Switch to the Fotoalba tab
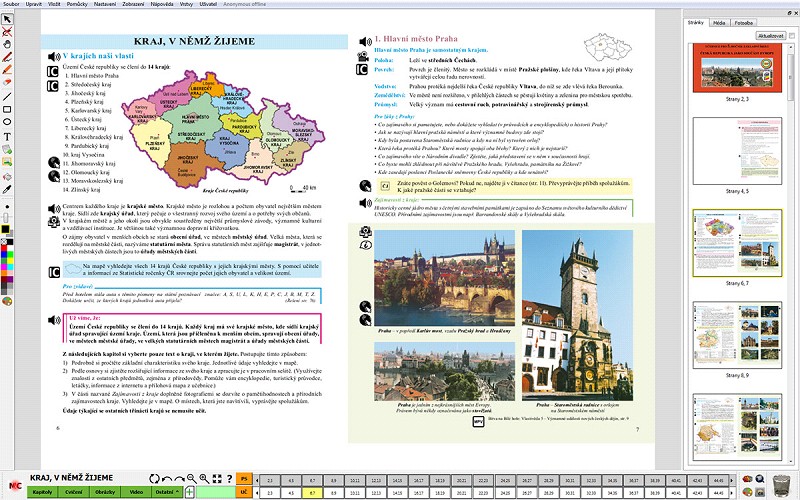Image resolution: width=800 pixels, height=500 pixels. point(743,23)
